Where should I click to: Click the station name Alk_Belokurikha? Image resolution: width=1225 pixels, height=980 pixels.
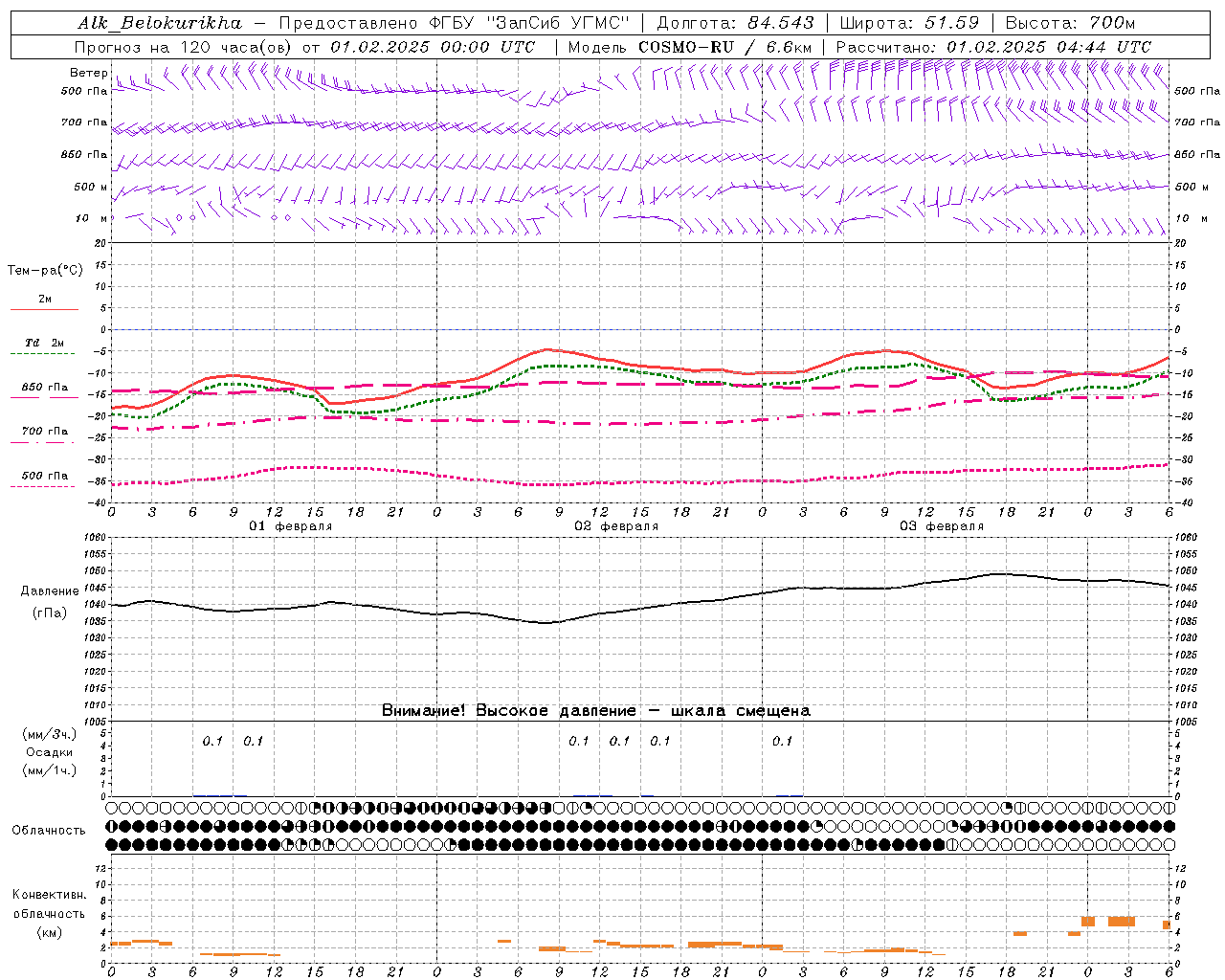tap(160, 23)
